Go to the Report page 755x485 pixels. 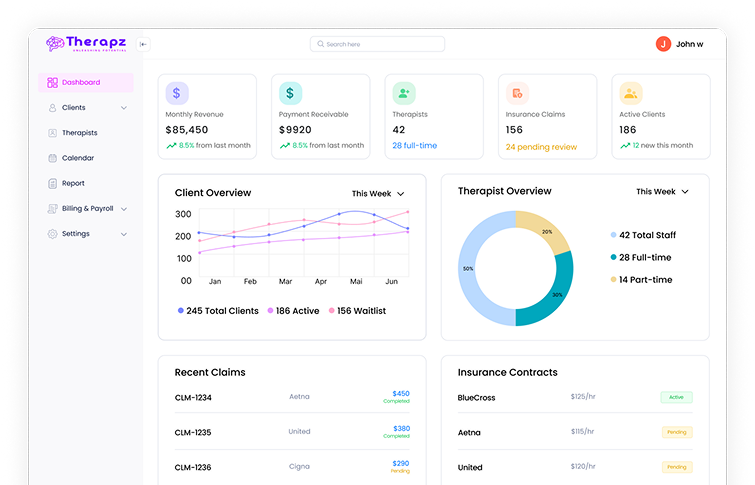coord(73,183)
